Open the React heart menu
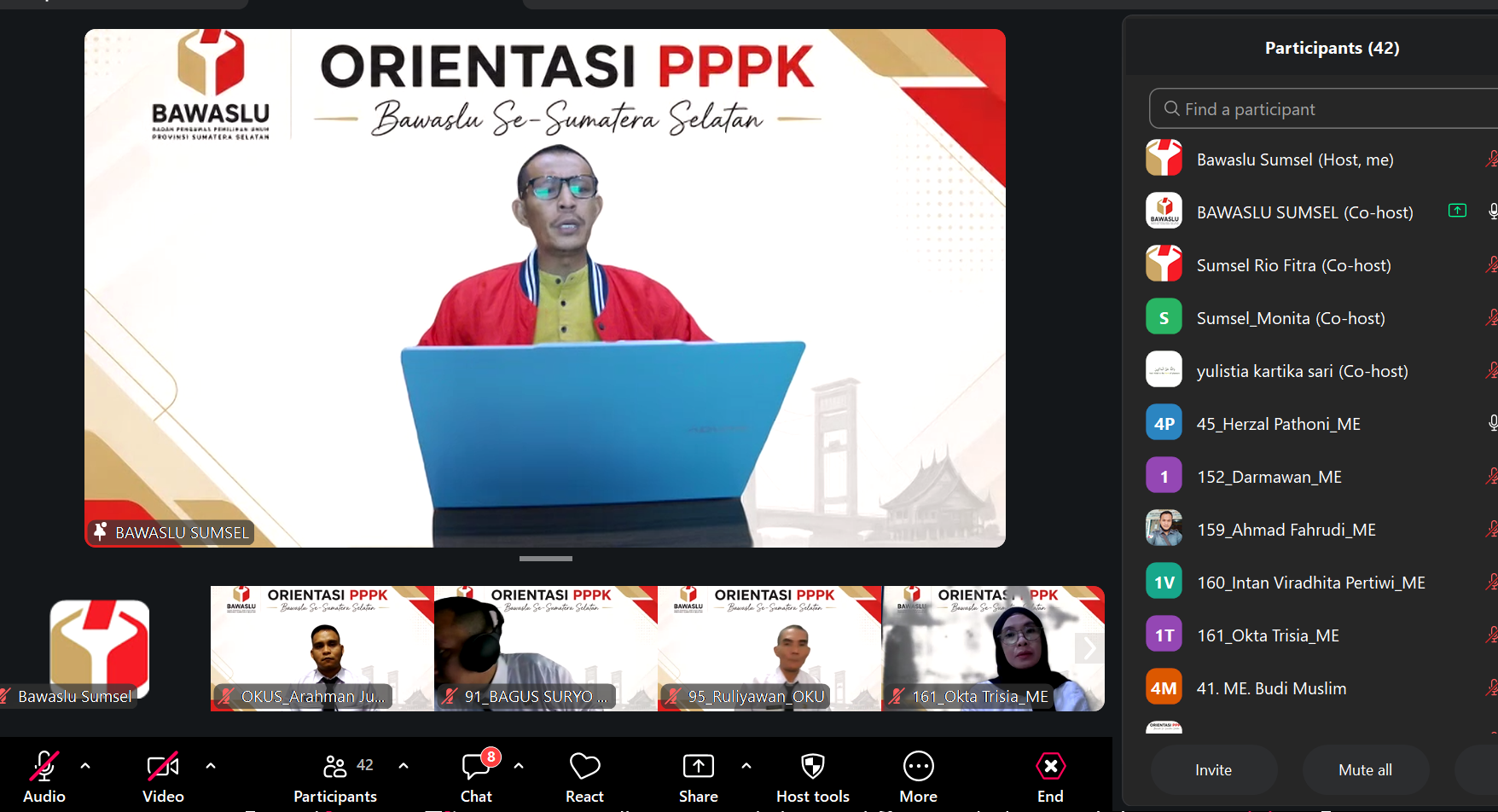The image size is (1498, 812). [x=584, y=776]
